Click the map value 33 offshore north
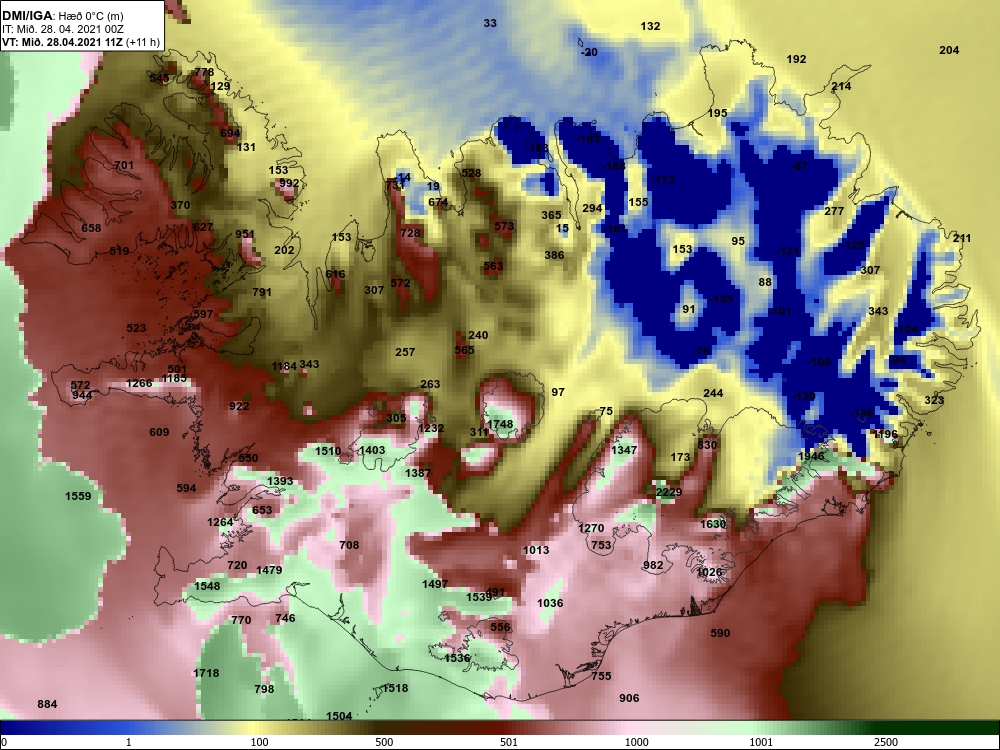The image size is (1000, 750). coord(490,23)
